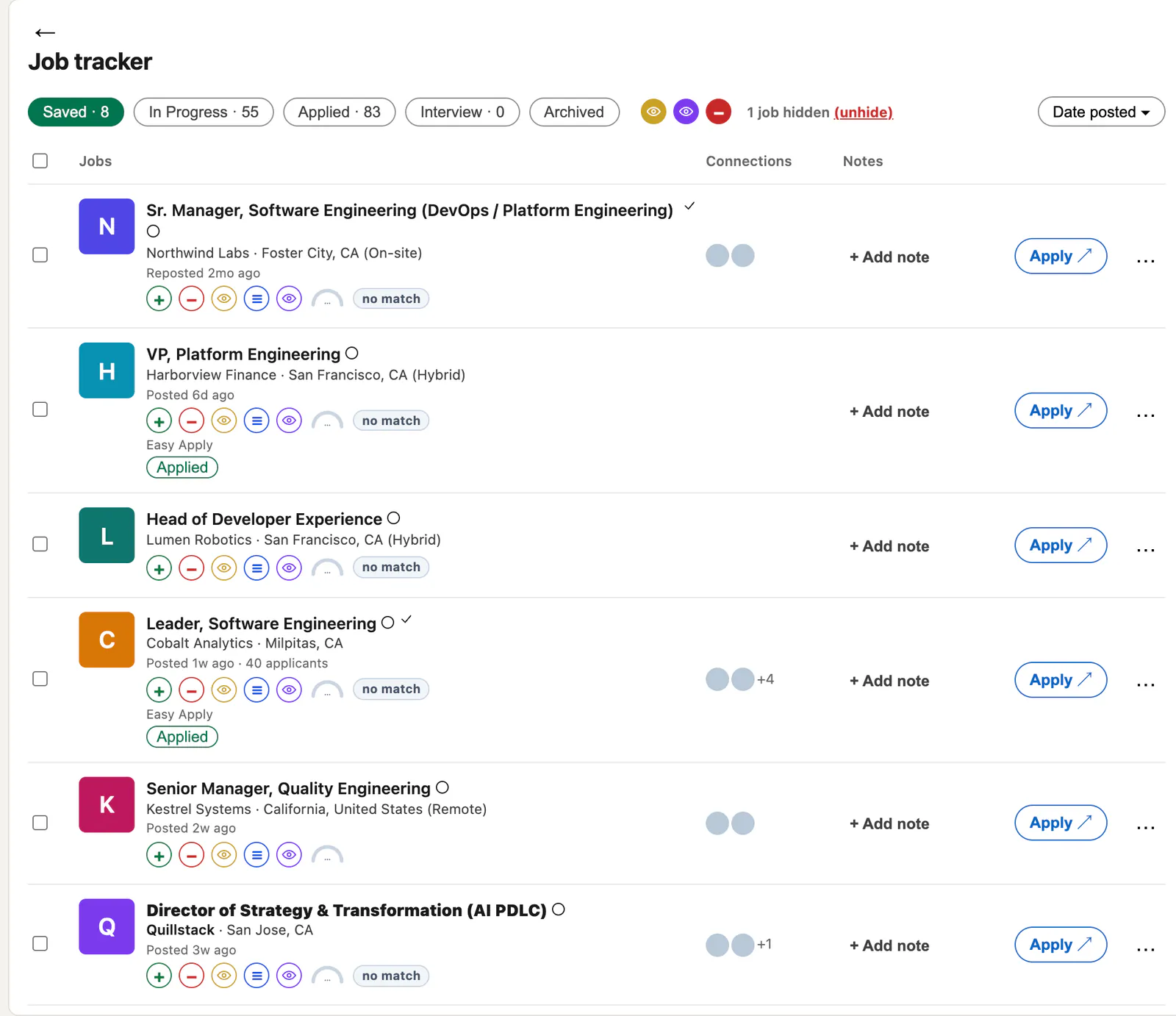Image resolution: width=1176 pixels, height=1016 pixels.
Task: Click green plus icon for Quillstack job
Action: pos(159,976)
